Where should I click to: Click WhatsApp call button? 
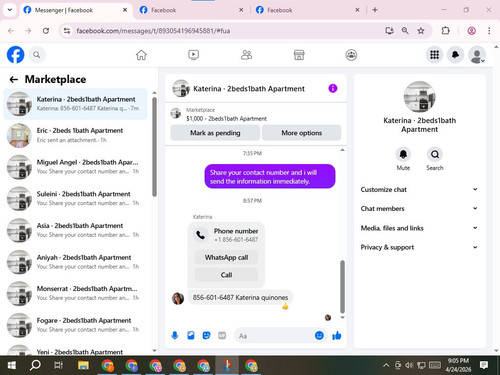(x=226, y=257)
